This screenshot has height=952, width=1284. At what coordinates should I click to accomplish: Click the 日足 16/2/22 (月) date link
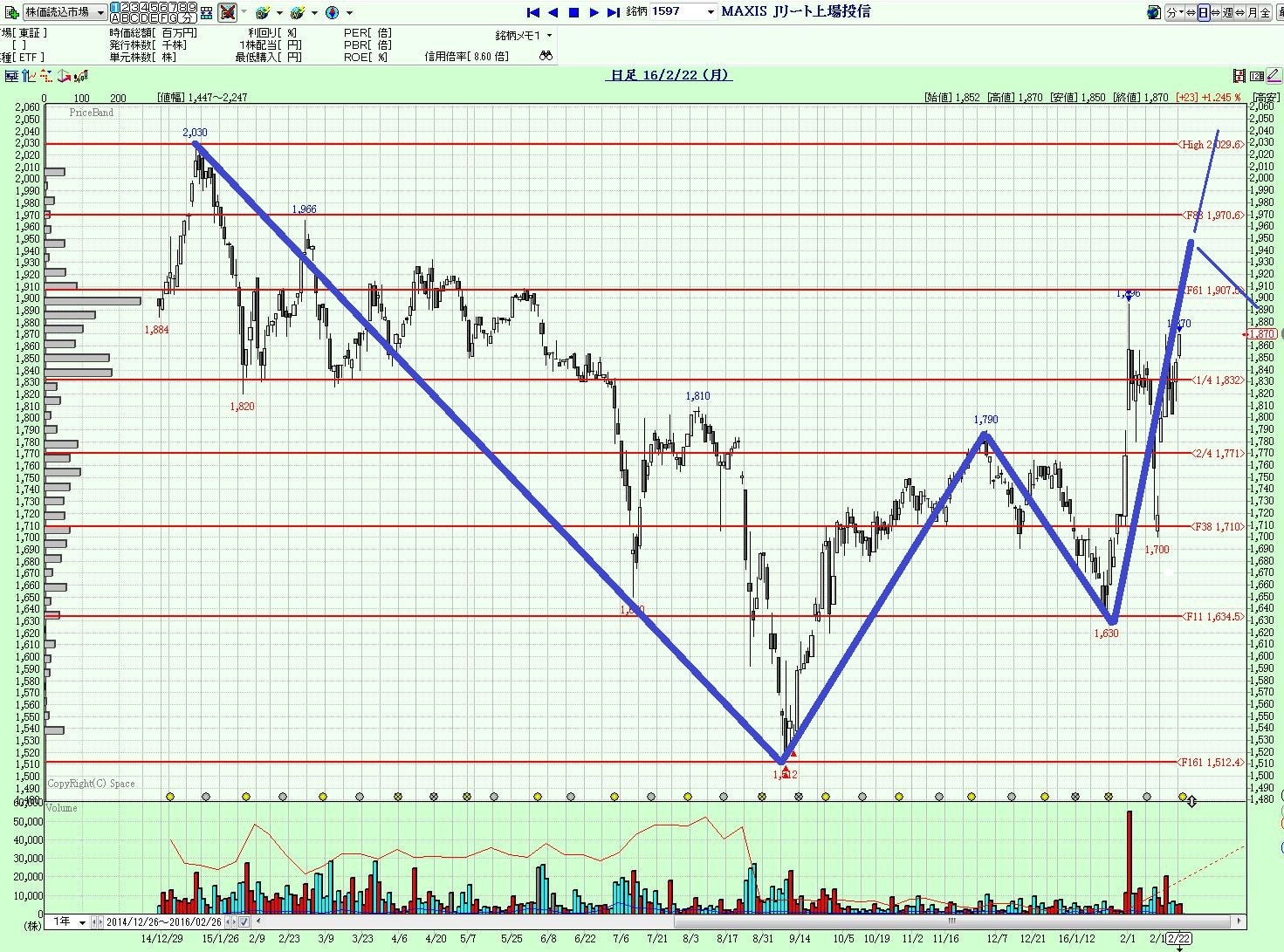(x=669, y=75)
